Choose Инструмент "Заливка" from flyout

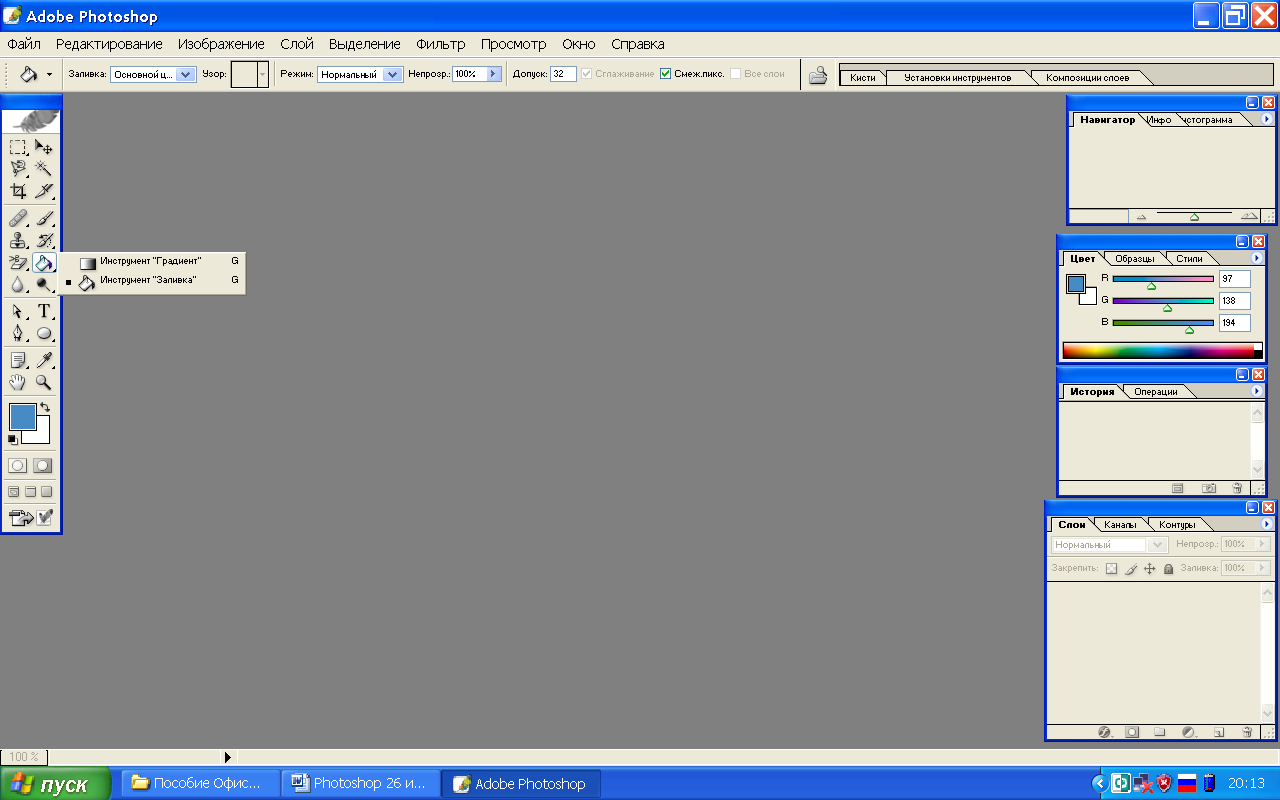pos(151,281)
